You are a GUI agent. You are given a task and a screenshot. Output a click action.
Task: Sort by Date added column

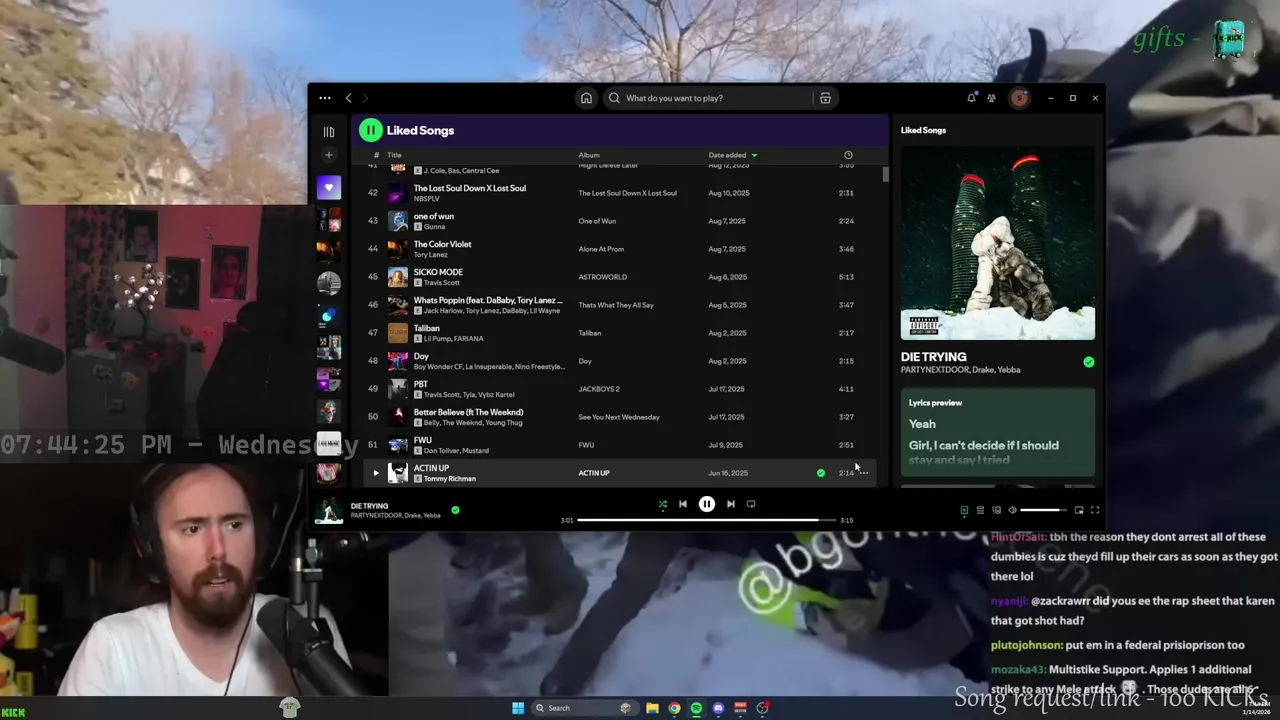(x=727, y=155)
